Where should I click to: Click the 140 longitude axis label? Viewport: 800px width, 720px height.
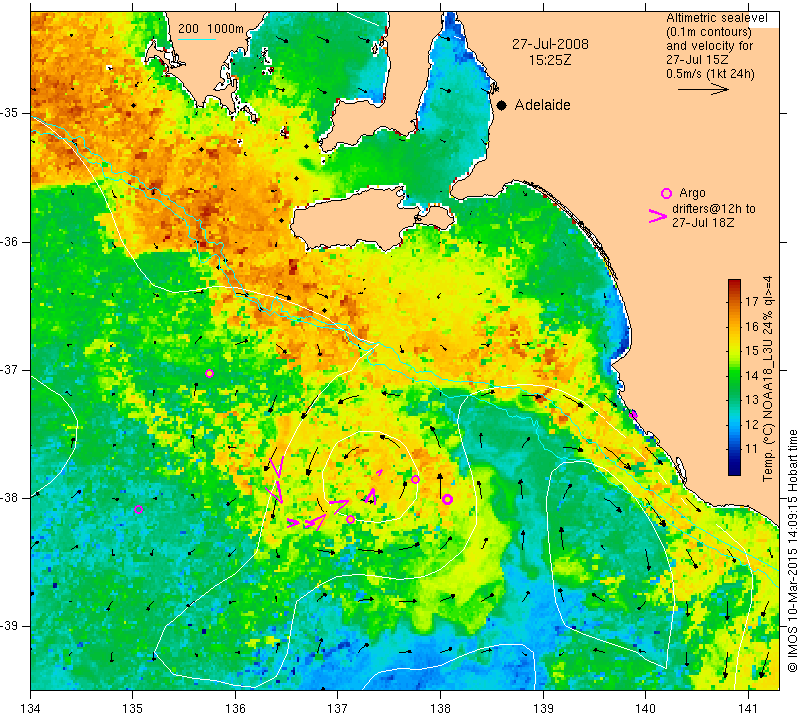coord(645,709)
